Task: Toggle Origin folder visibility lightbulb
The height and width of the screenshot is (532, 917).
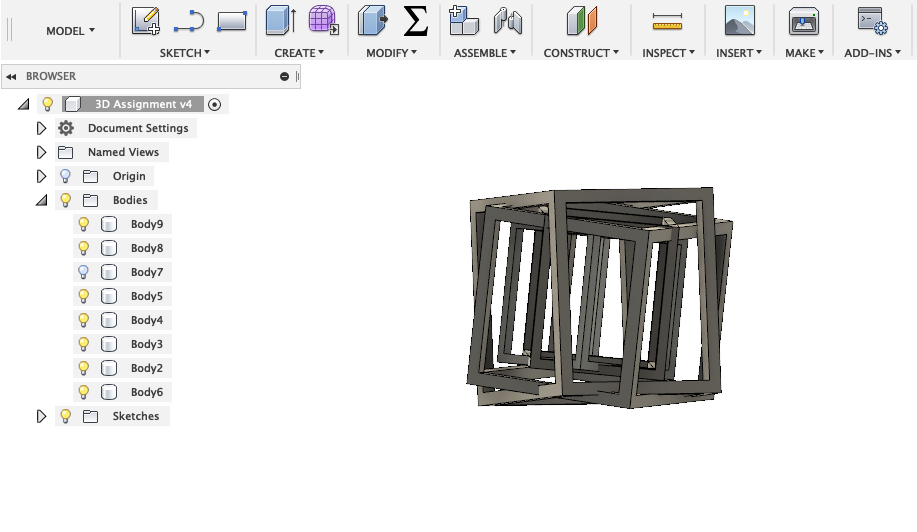Action: point(66,176)
